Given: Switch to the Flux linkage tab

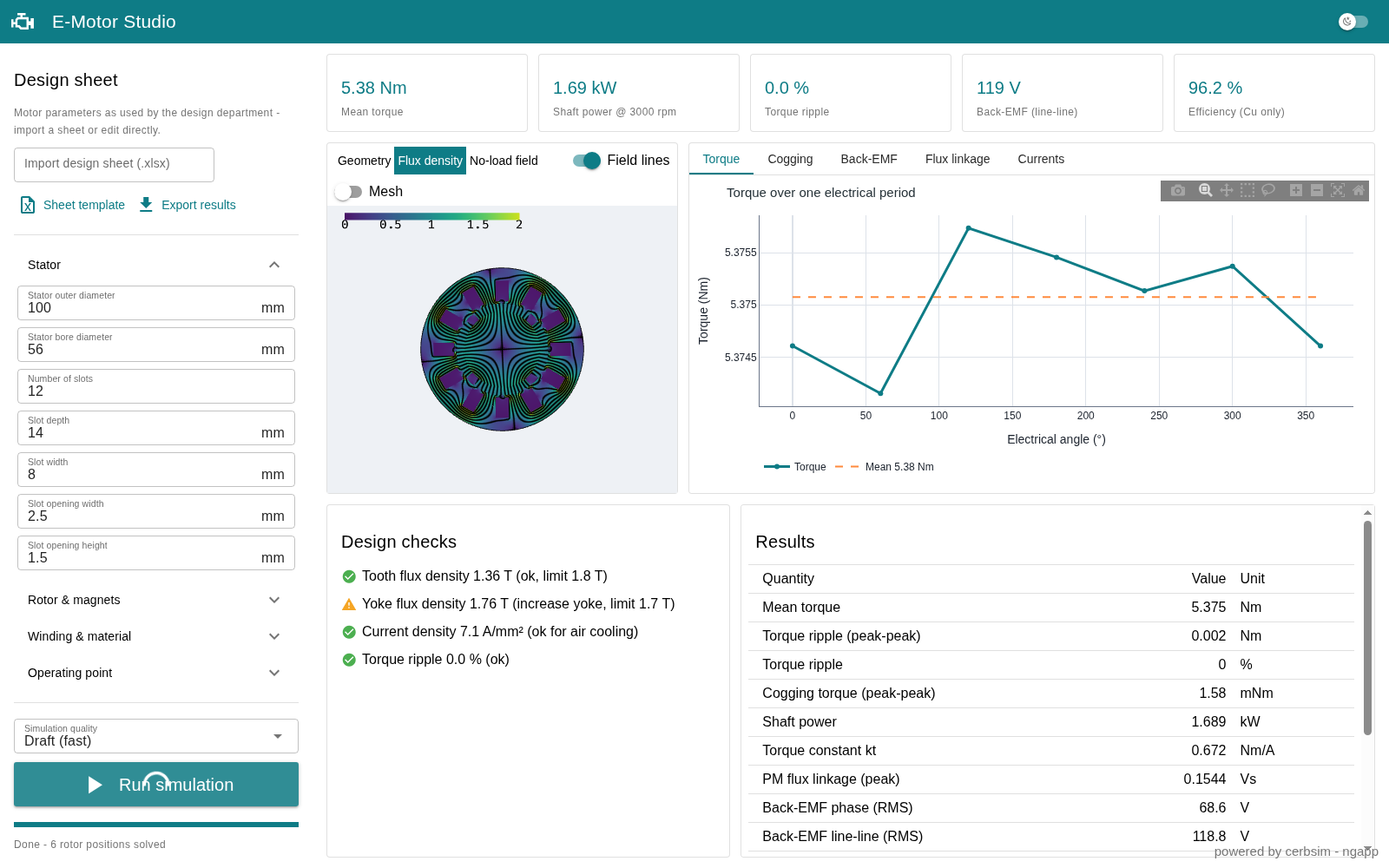Looking at the screenshot, I should (958, 159).
